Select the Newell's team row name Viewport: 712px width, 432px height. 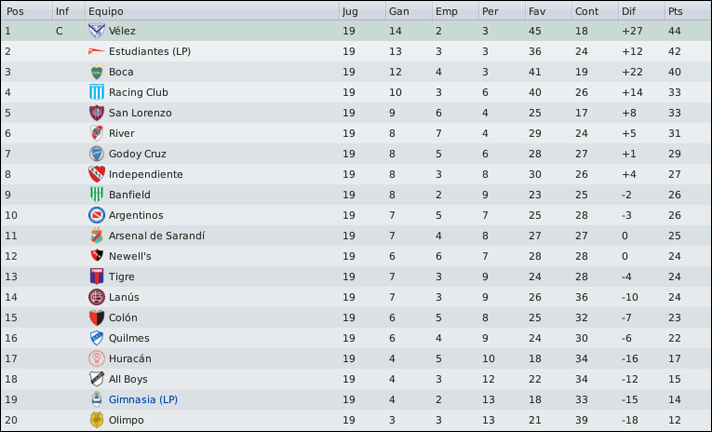click(130, 256)
